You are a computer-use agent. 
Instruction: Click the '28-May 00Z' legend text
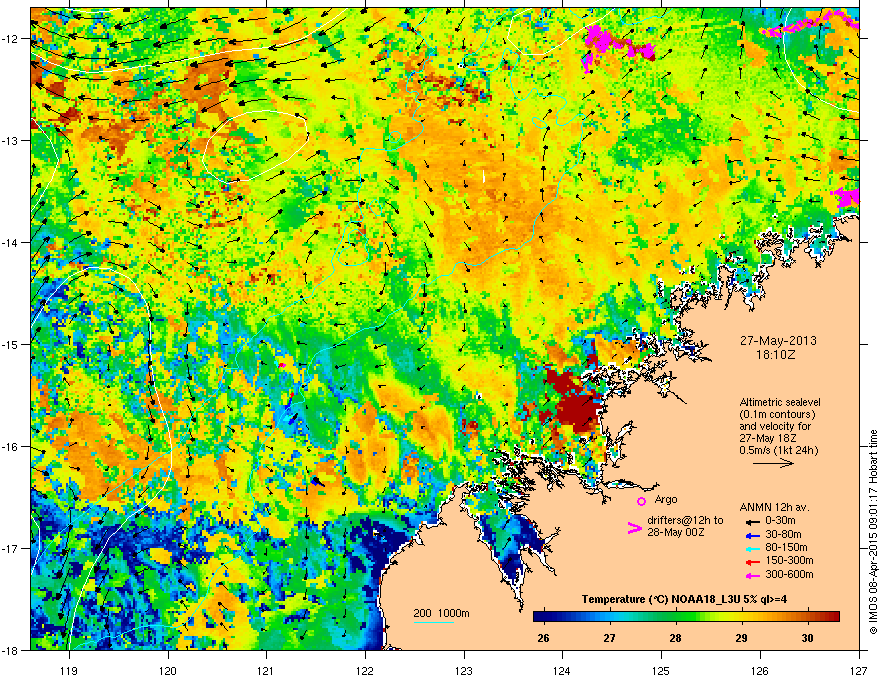(676, 532)
